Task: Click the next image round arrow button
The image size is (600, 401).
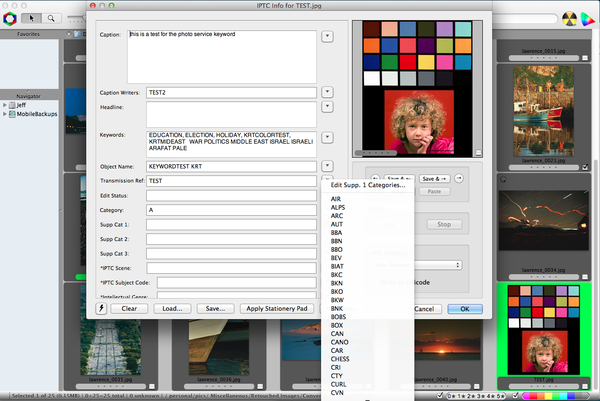Action: pyautogui.click(x=459, y=179)
